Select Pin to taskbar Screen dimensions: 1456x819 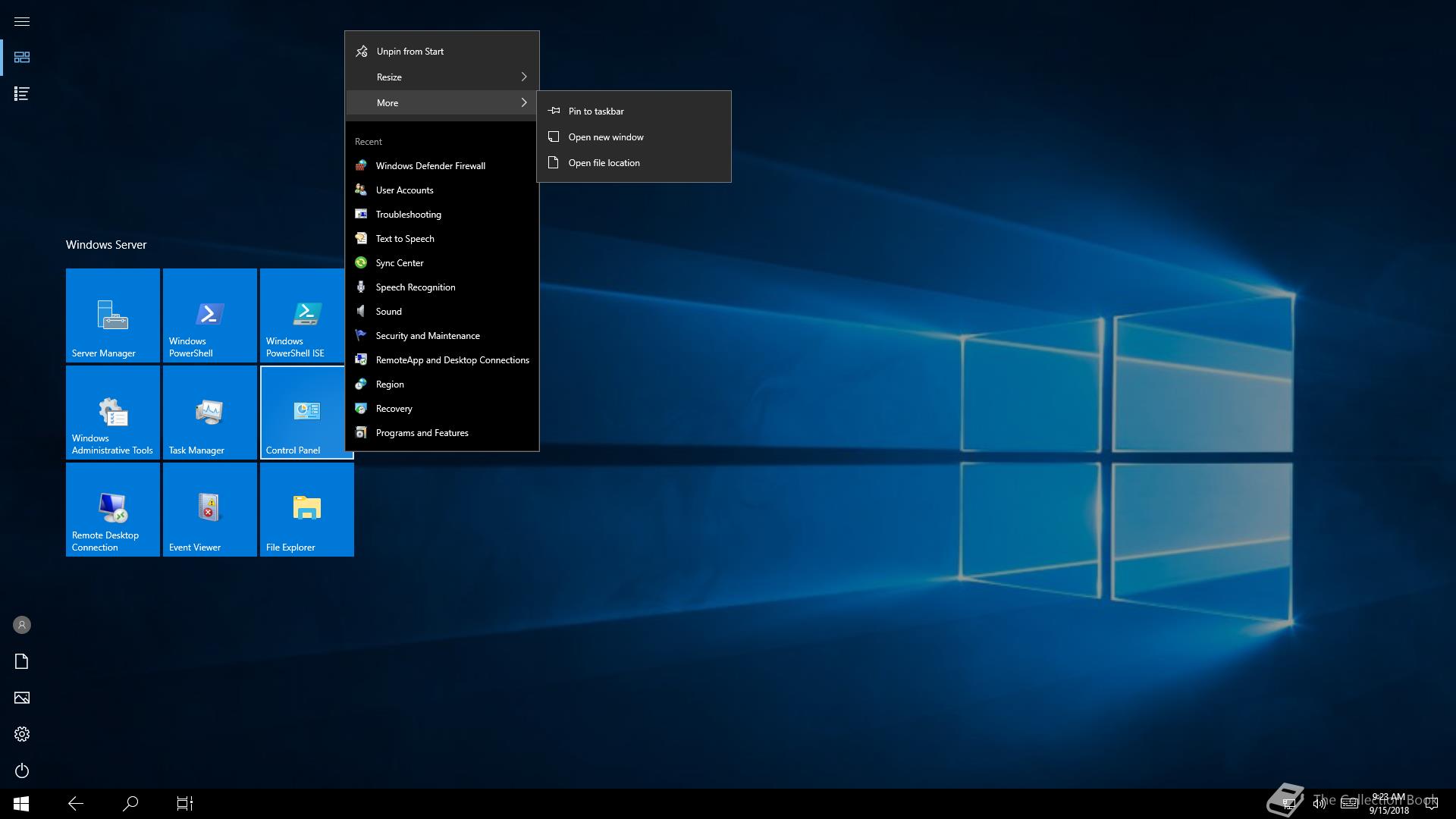tap(634, 111)
